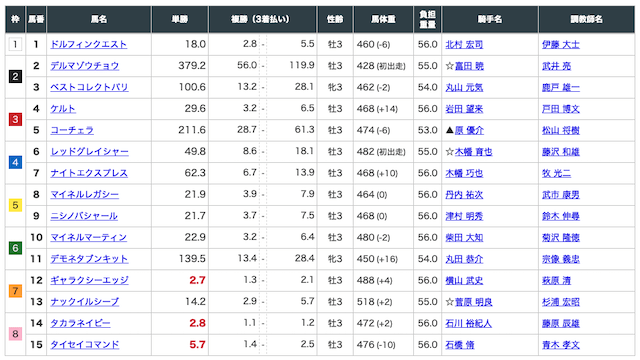Viewport: 640px width, 360px height.
Task: Open horse ケルト link
Action: [x=63, y=109]
